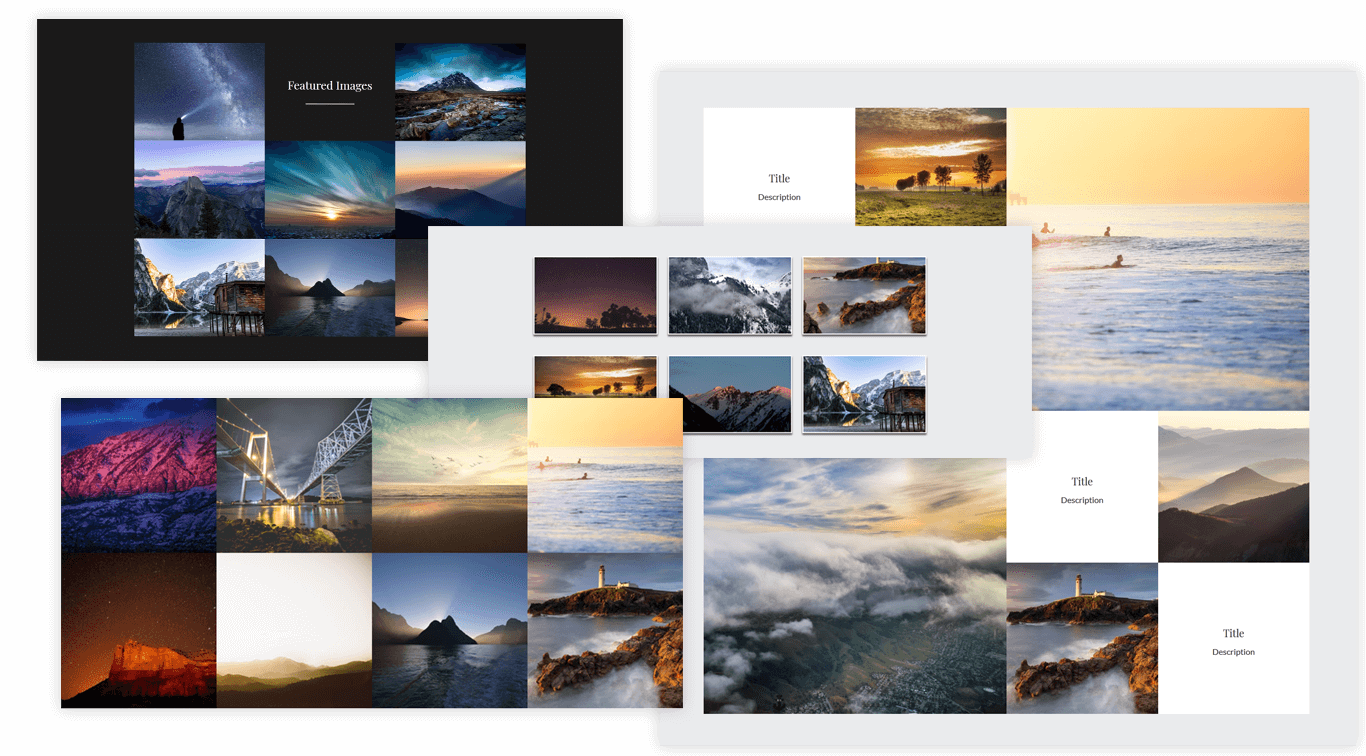The width and height of the screenshot is (1366, 756).
Task: Click the Description text under the golden field tile
Action: 778,197
